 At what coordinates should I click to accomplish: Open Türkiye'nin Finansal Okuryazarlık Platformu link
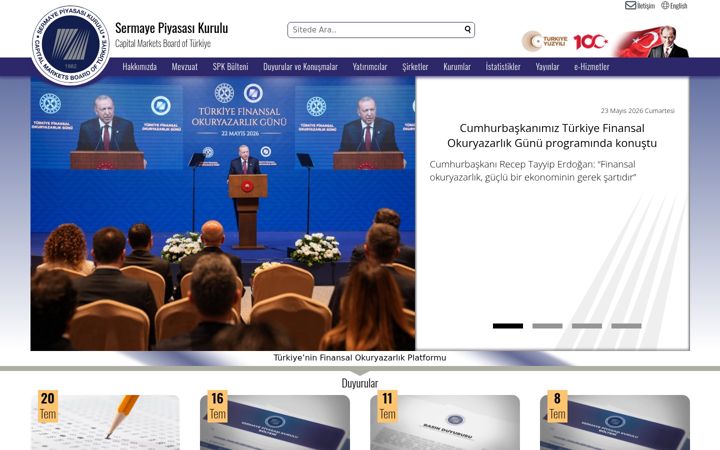point(360,358)
